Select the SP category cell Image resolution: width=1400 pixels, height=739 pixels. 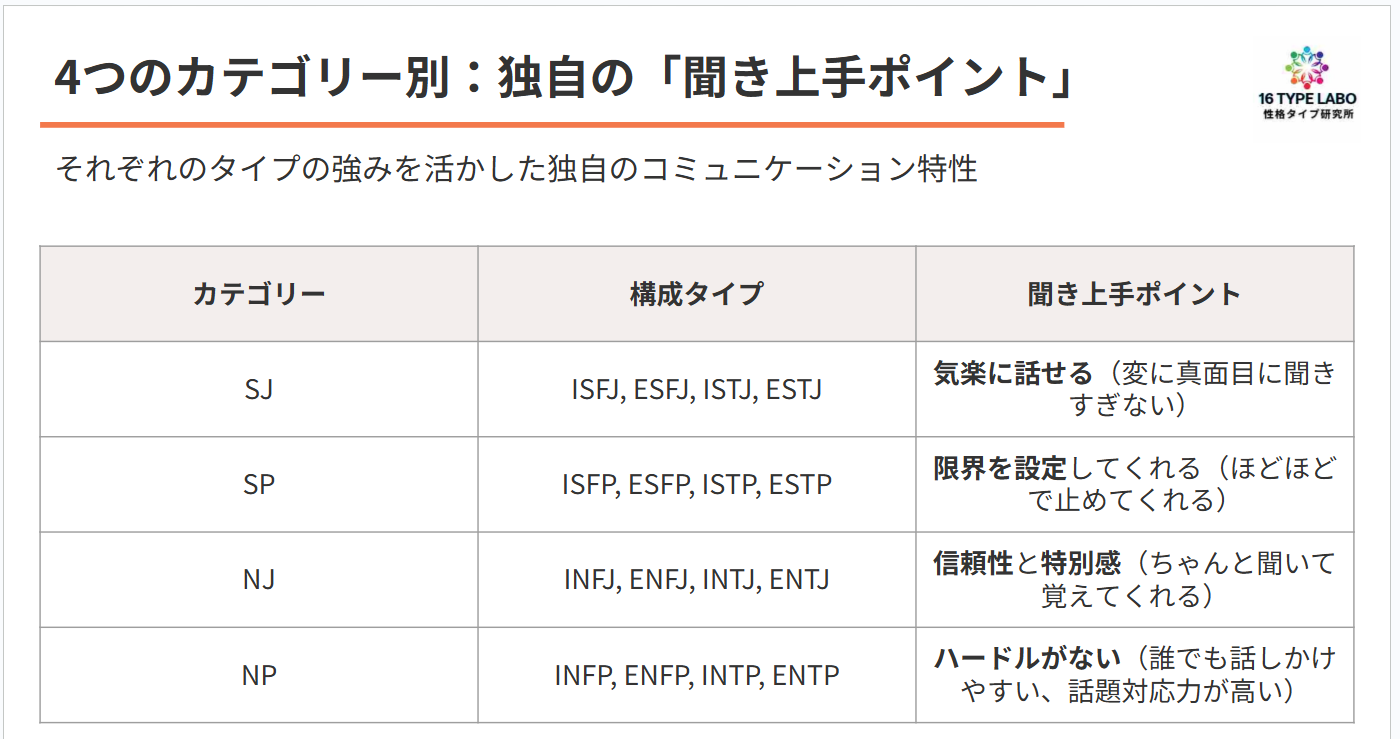(259, 485)
